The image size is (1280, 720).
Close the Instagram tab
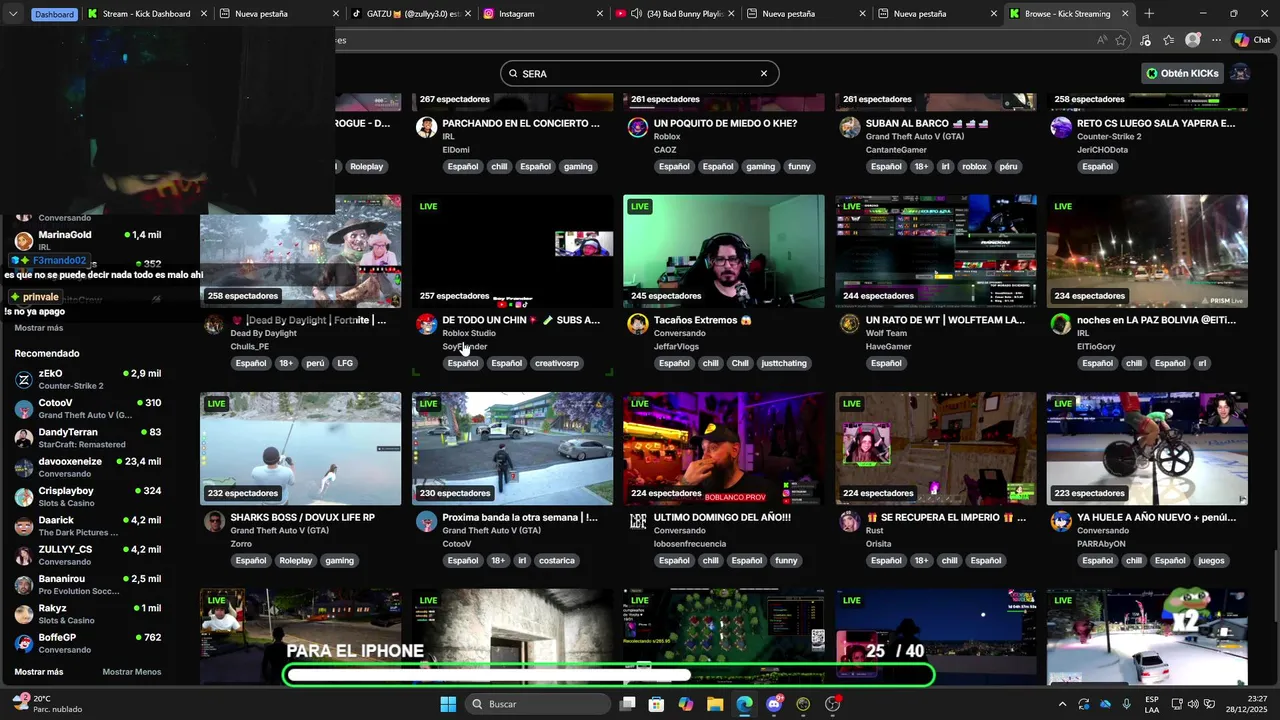pyautogui.click(x=600, y=14)
